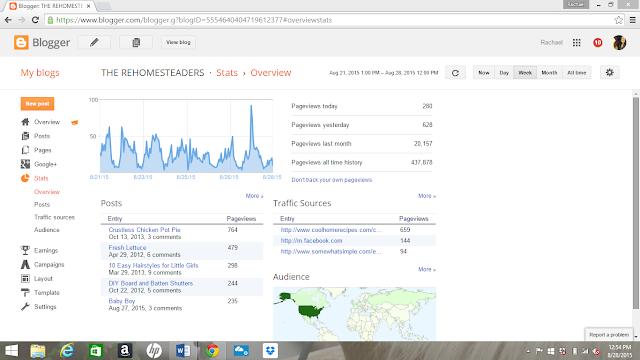Open Posts submenu under Stats

tap(42, 204)
